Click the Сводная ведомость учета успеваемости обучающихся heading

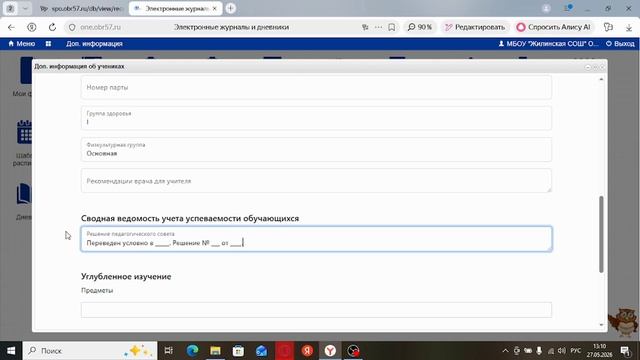[190, 218]
